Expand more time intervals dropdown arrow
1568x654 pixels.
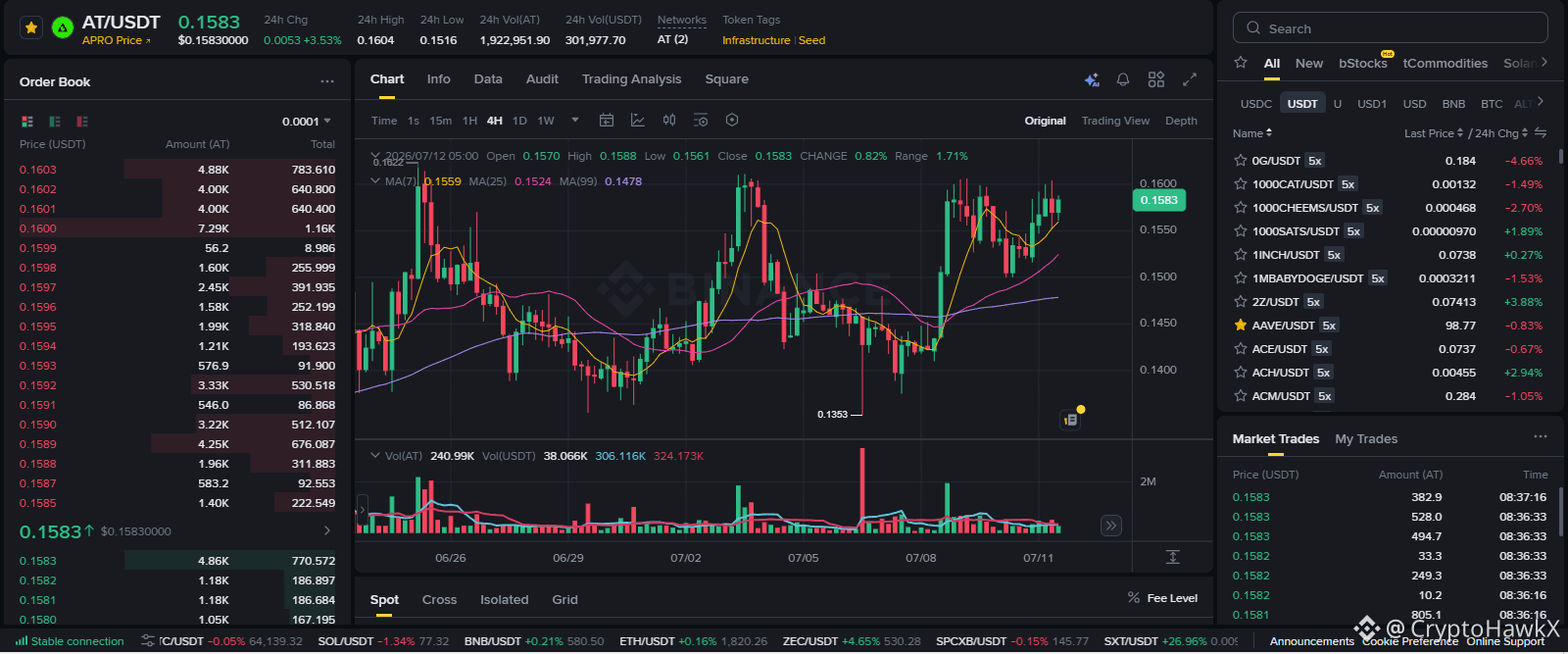coord(575,121)
